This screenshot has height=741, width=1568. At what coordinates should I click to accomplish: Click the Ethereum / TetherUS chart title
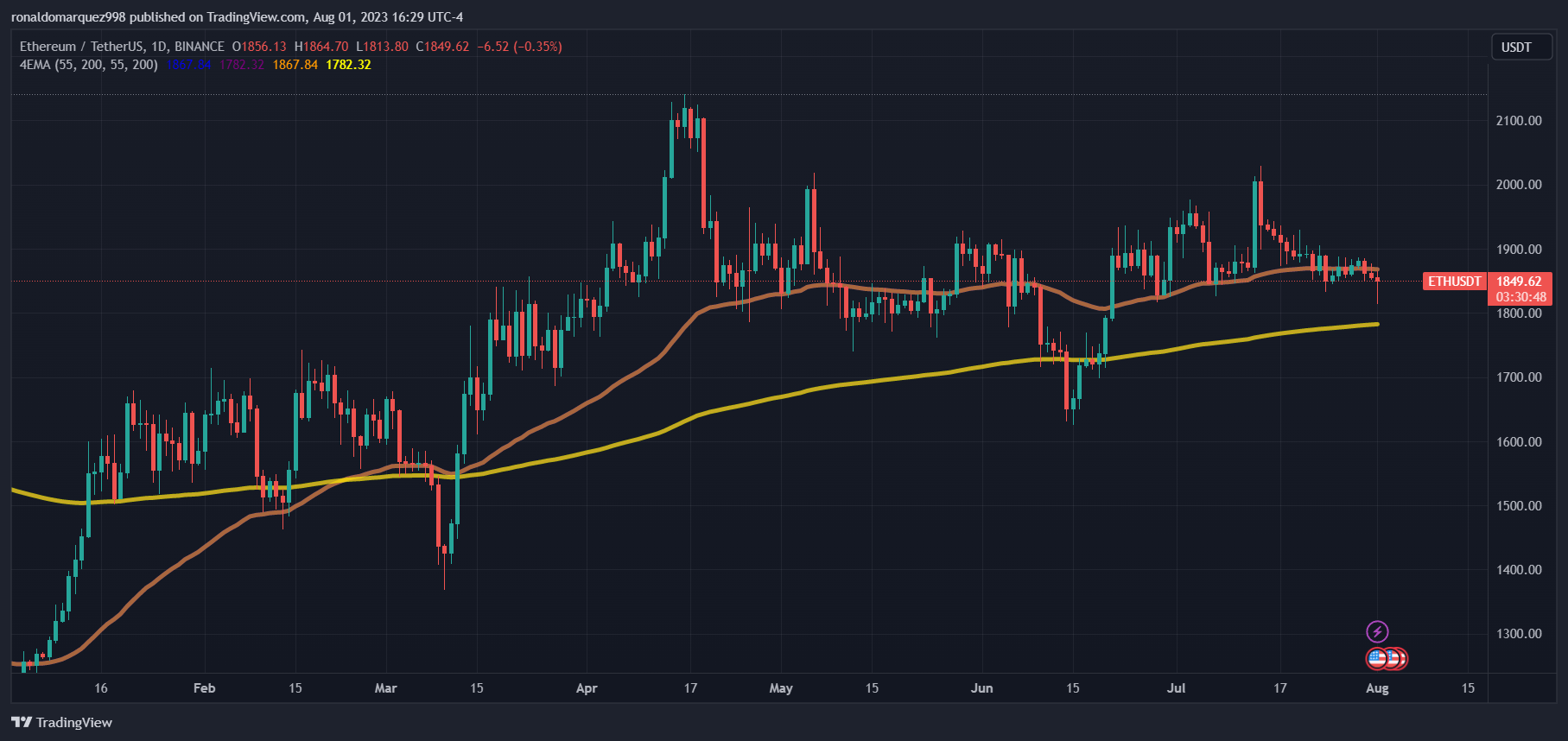[x=122, y=47]
